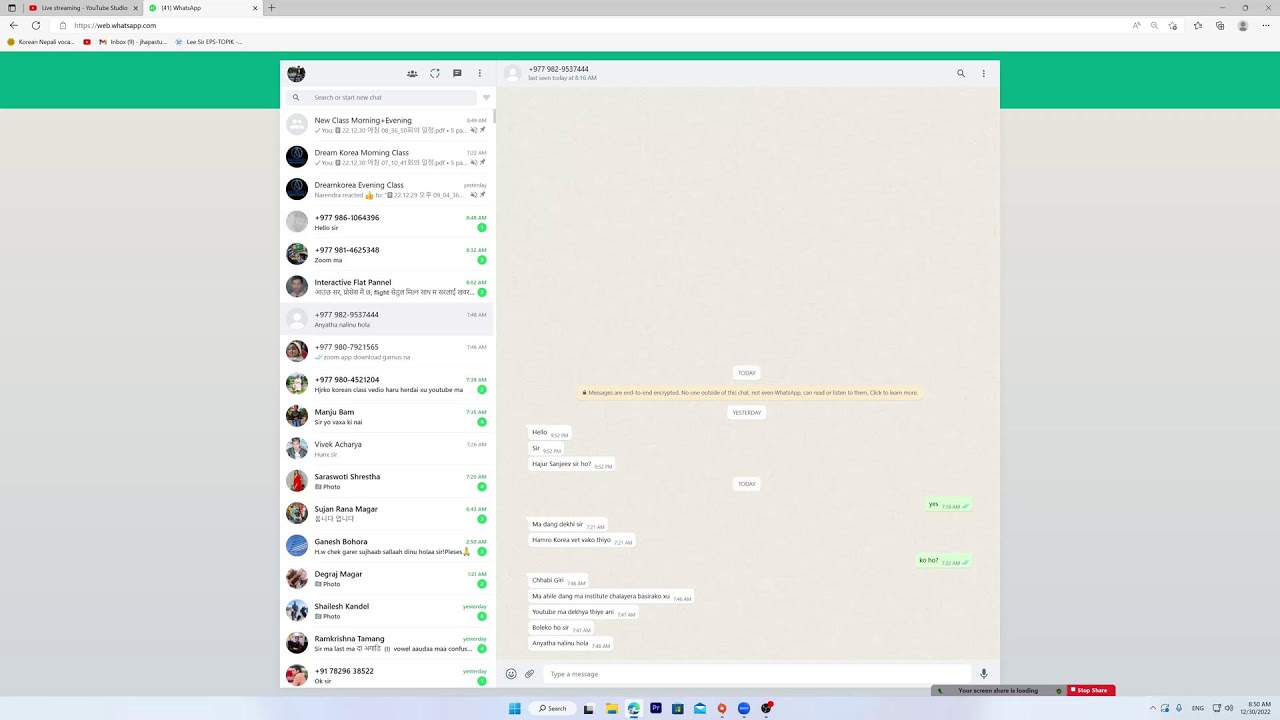The image size is (1280, 720).
Task: Open the emoji picker
Action: (511, 674)
